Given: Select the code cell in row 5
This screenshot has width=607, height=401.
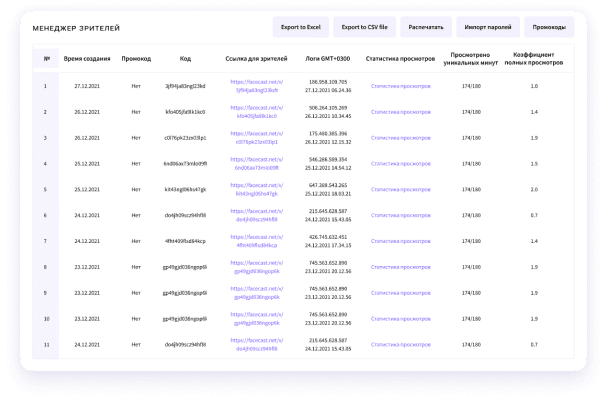Looking at the screenshot, I should (x=184, y=189).
